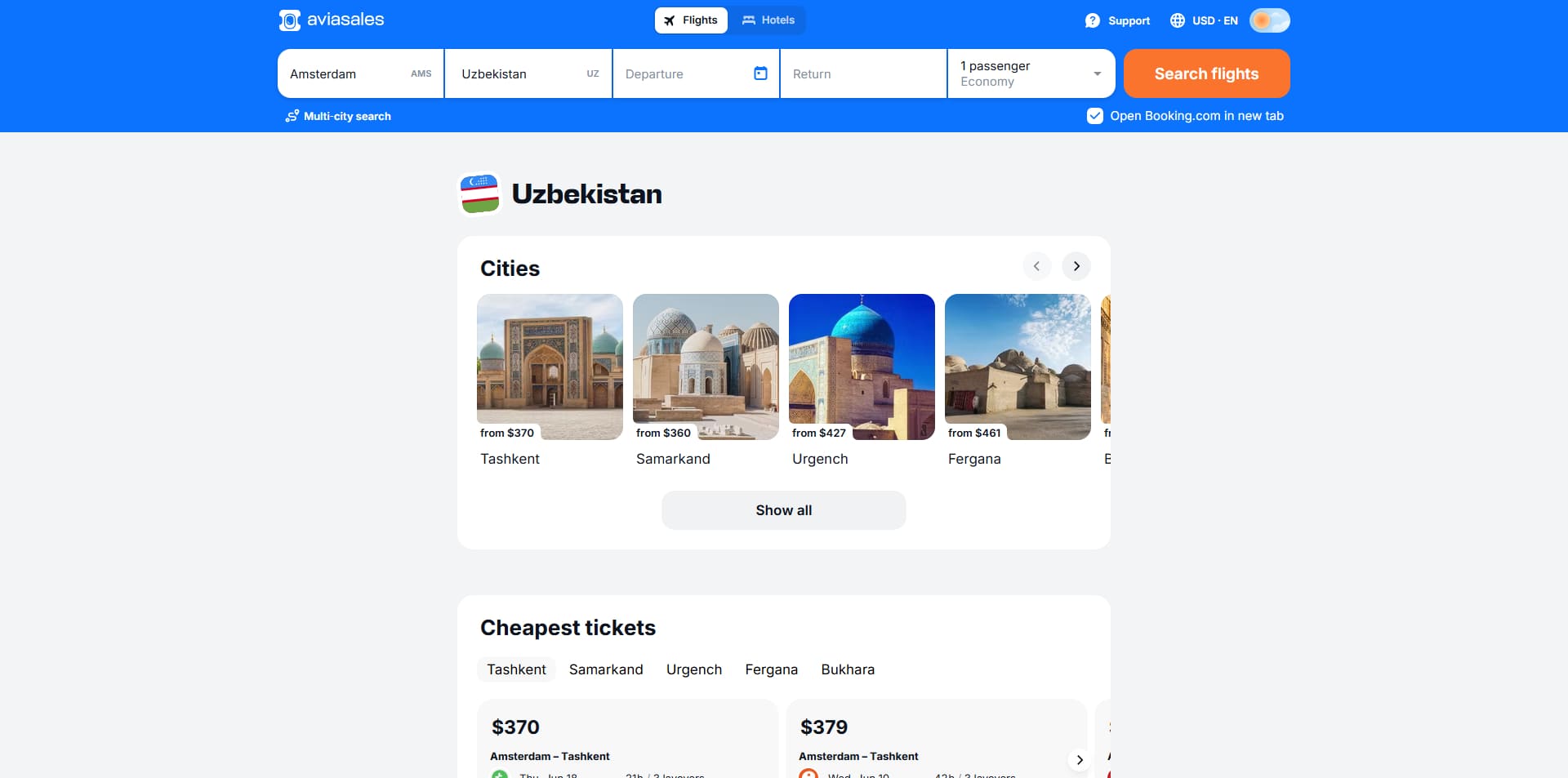Click the Cheapest tickets heading
This screenshot has width=1568, height=778.
(568, 628)
